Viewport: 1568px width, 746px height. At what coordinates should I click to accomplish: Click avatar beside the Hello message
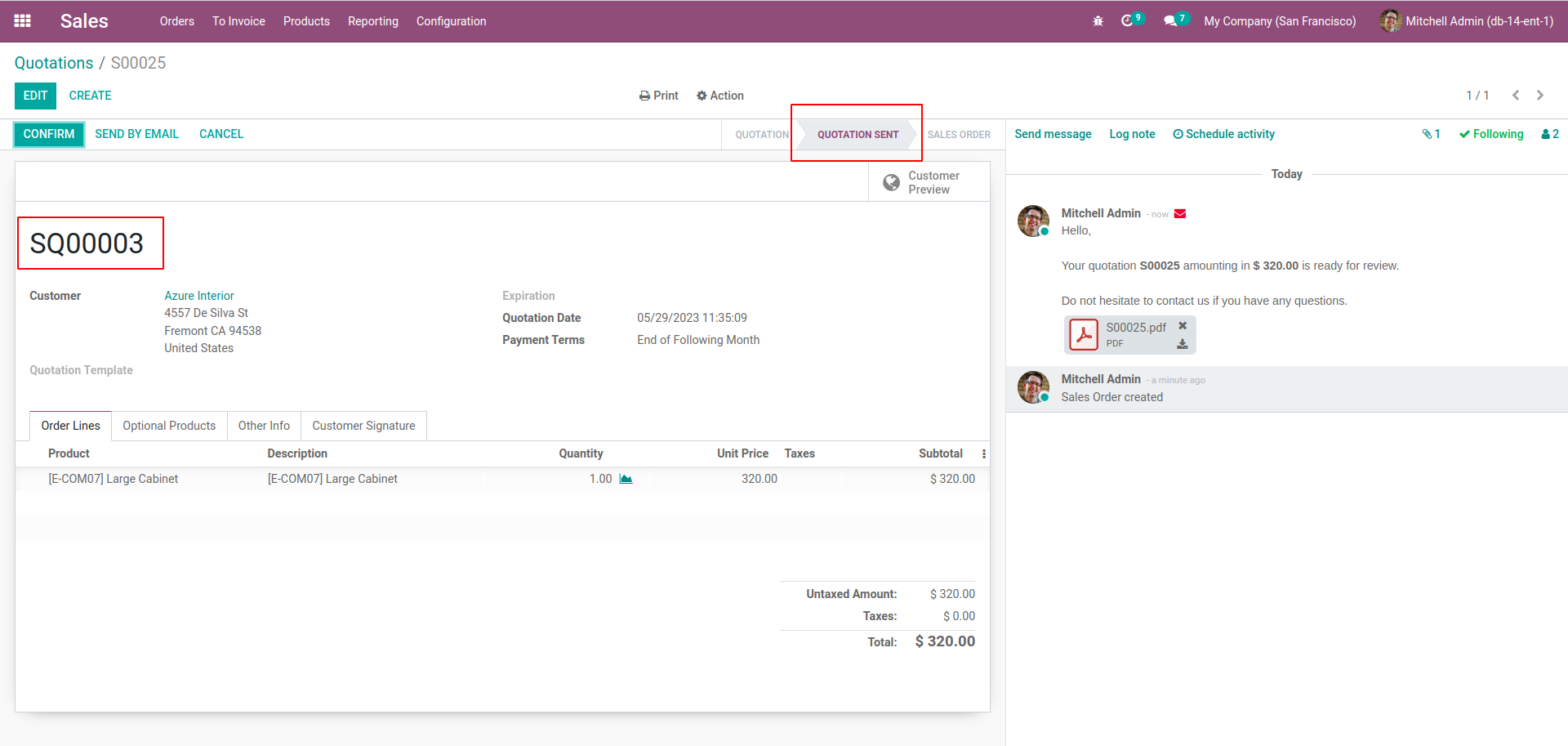click(1033, 221)
